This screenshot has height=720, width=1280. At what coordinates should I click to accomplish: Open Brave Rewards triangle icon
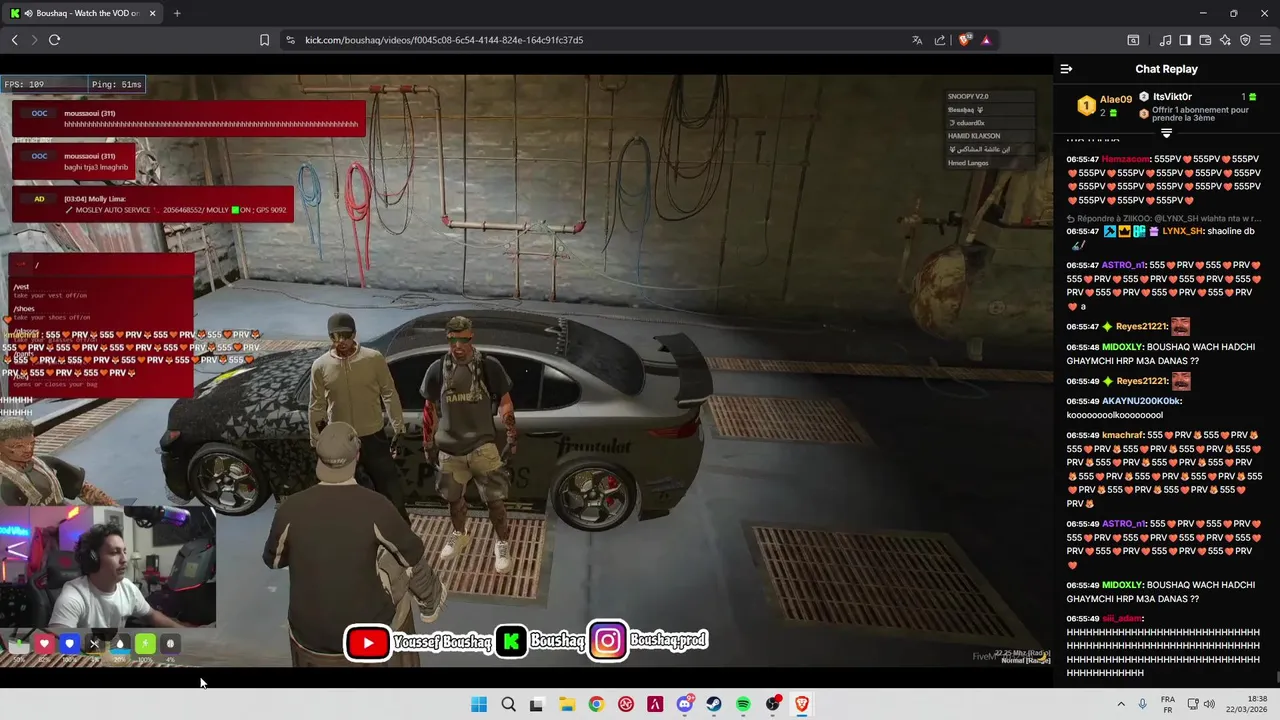(986, 40)
